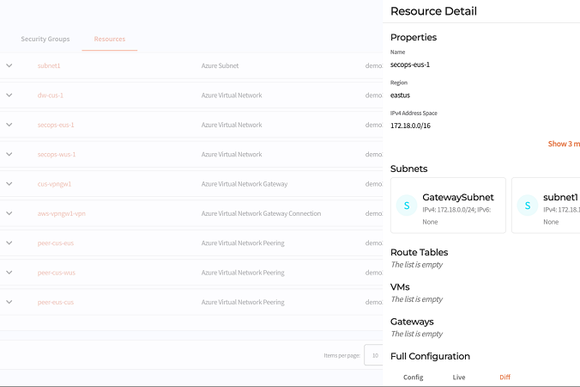Open the Diff tab in Full Configuration
The height and width of the screenshot is (387, 580).
point(505,377)
